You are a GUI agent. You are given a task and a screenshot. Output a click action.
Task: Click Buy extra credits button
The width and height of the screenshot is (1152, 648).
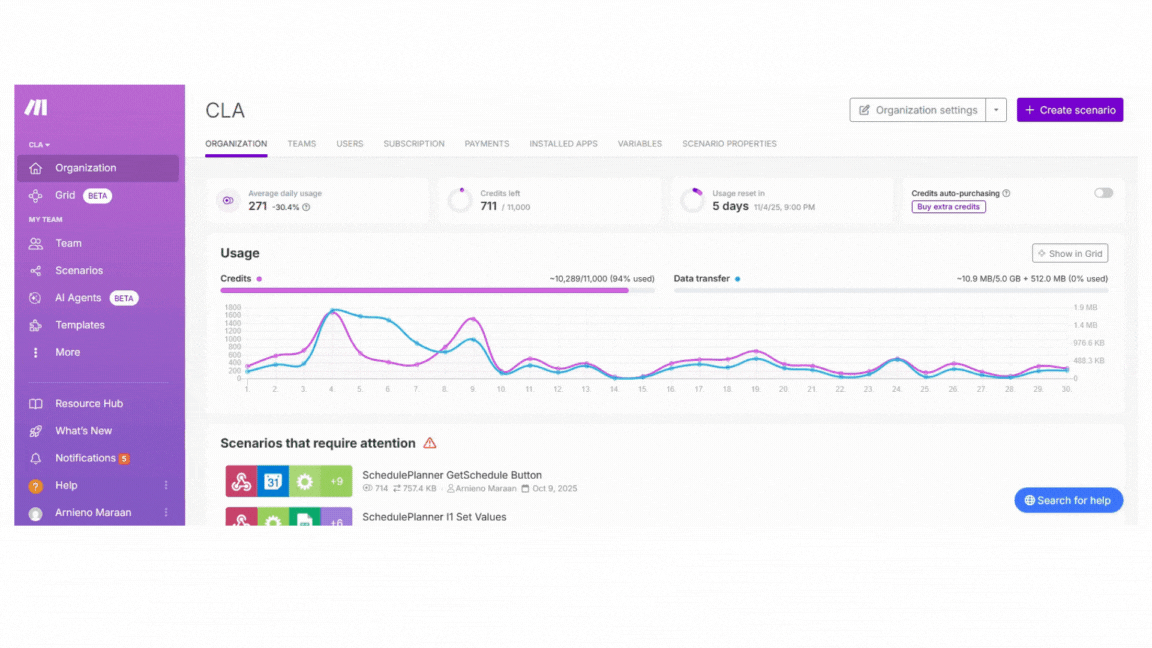[x=948, y=207]
